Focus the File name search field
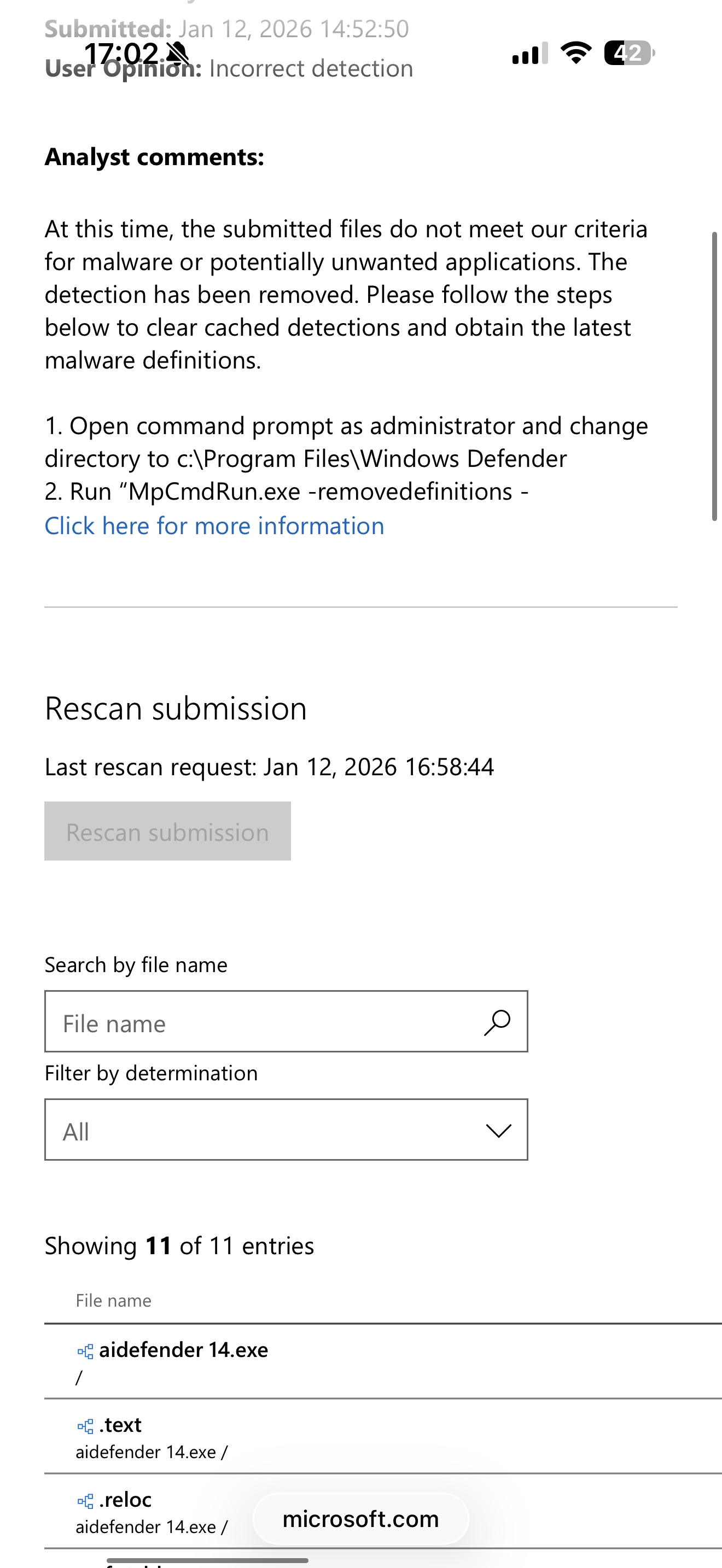The width and height of the screenshot is (722, 1568). [262, 1022]
